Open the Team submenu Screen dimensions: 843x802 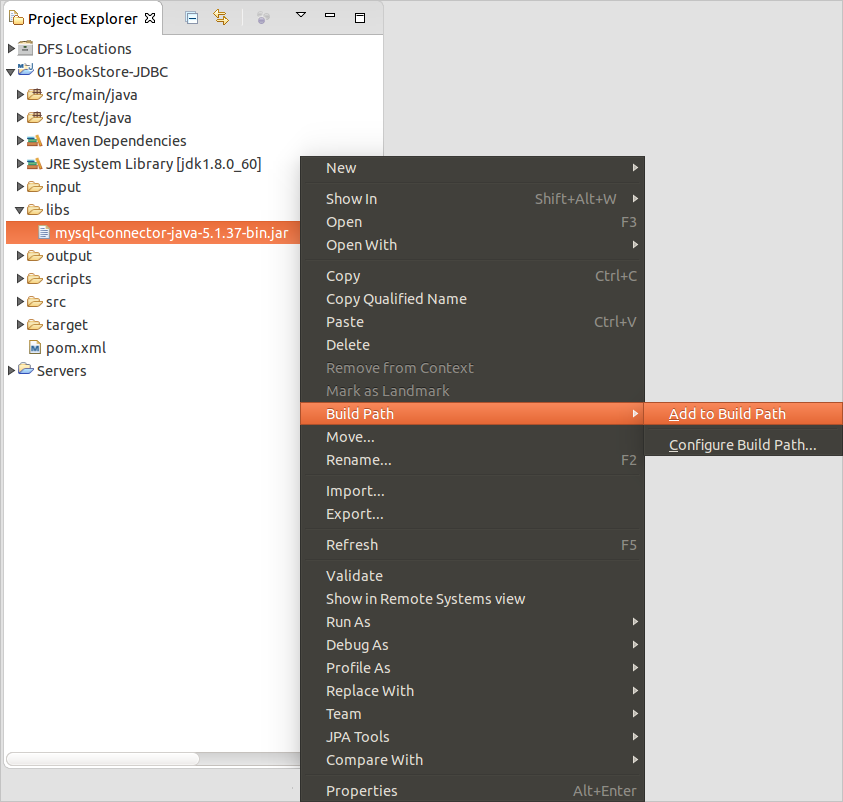(473, 714)
